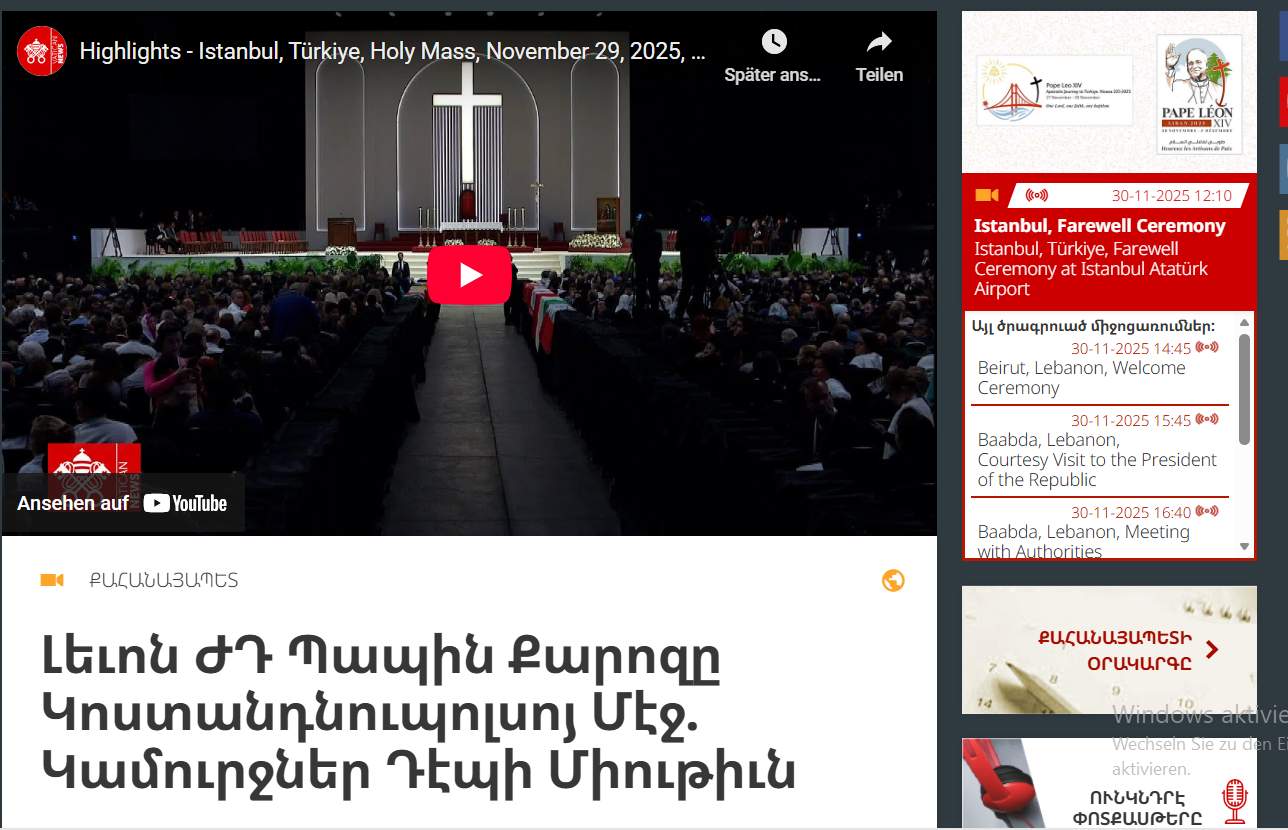
Task: Click the date '30-11-2025 15:45'
Action: click(1131, 421)
